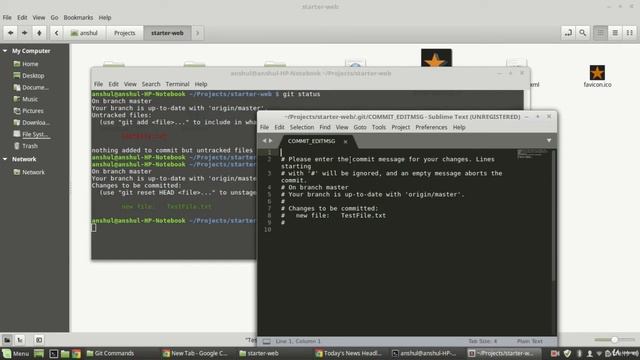Go up to parent folder
Image resolution: width=640 pixels, height=360 pixels.
click(39, 33)
